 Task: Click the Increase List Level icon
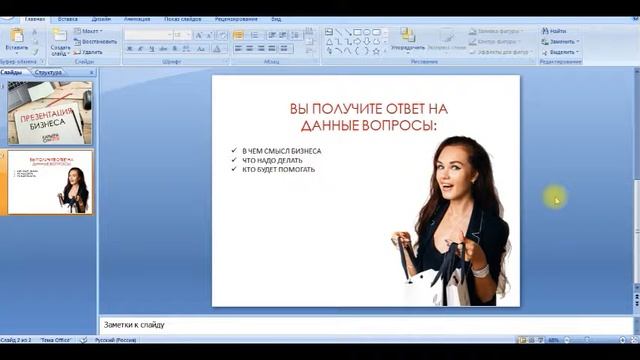click(283, 36)
